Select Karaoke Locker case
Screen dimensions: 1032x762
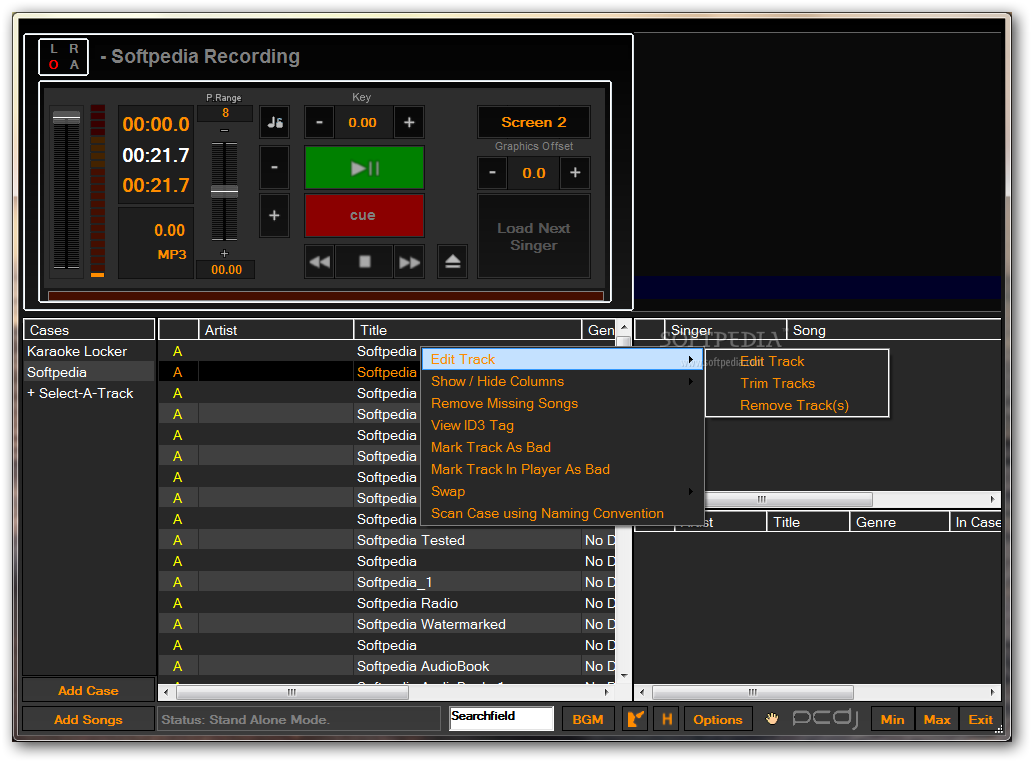pos(89,351)
